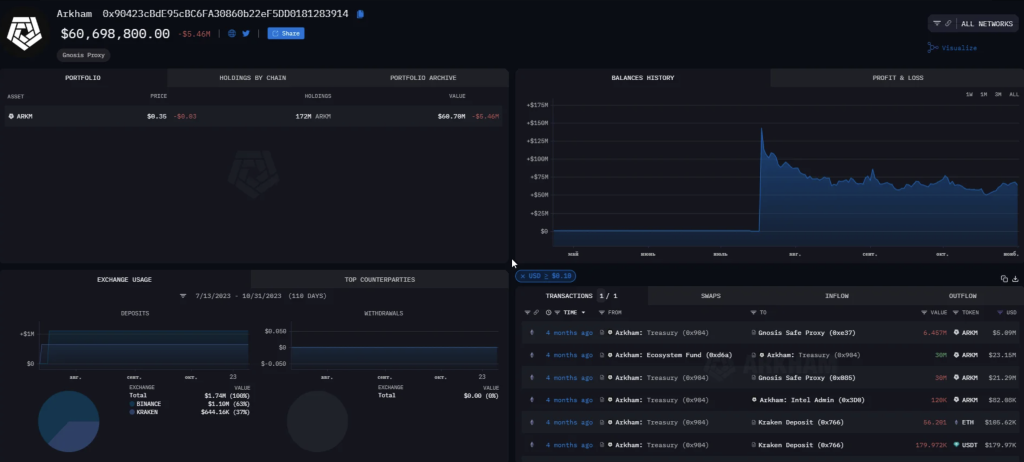Image resolution: width=1024 pixels, height=462 pixels.
Task: Set chart range to 1W
Action: [969, 95]
